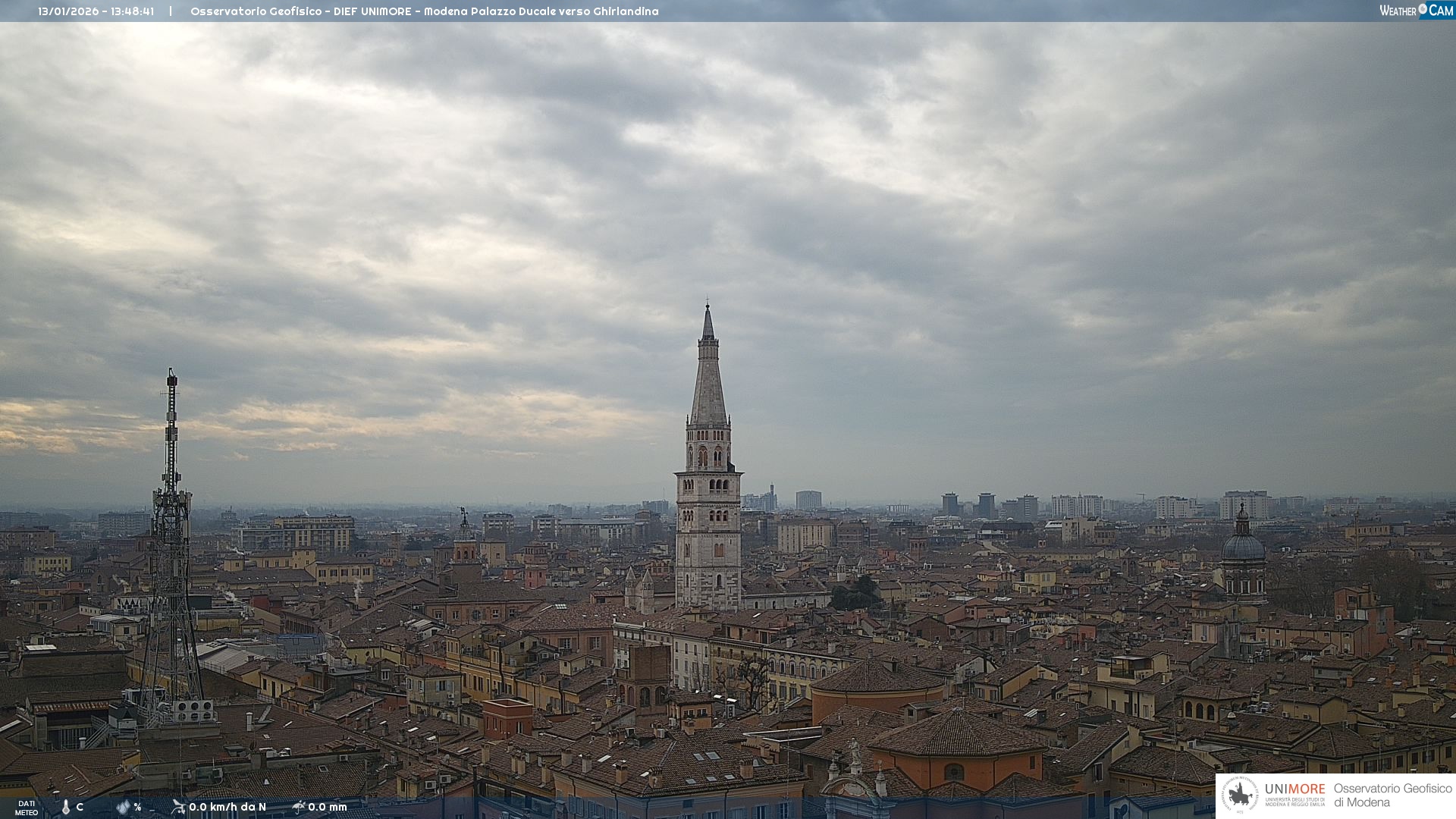Viewport: 1456px width, 819px height.
Task: Click the 0.0 km/h da N wind reading
Action: pos(227,807)
